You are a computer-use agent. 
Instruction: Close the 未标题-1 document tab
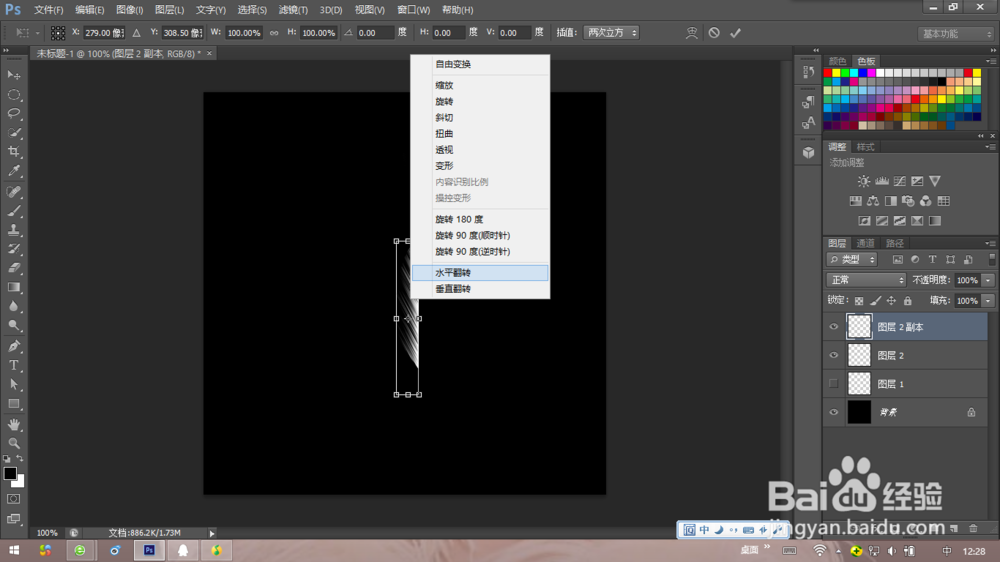tap(209, 54)
